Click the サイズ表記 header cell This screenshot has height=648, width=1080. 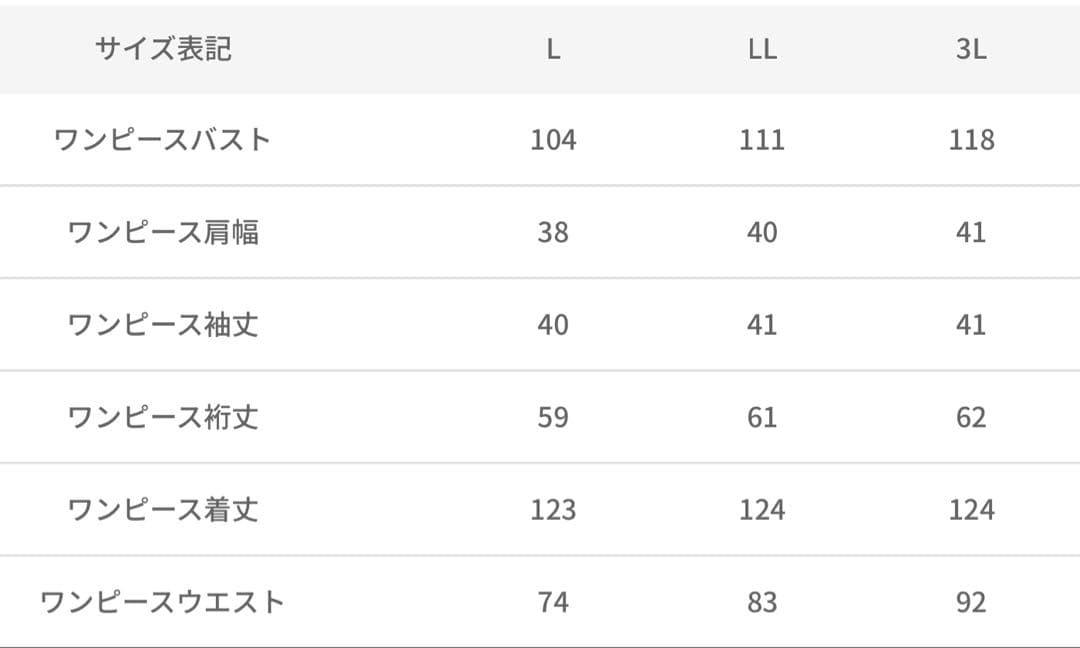163,49
